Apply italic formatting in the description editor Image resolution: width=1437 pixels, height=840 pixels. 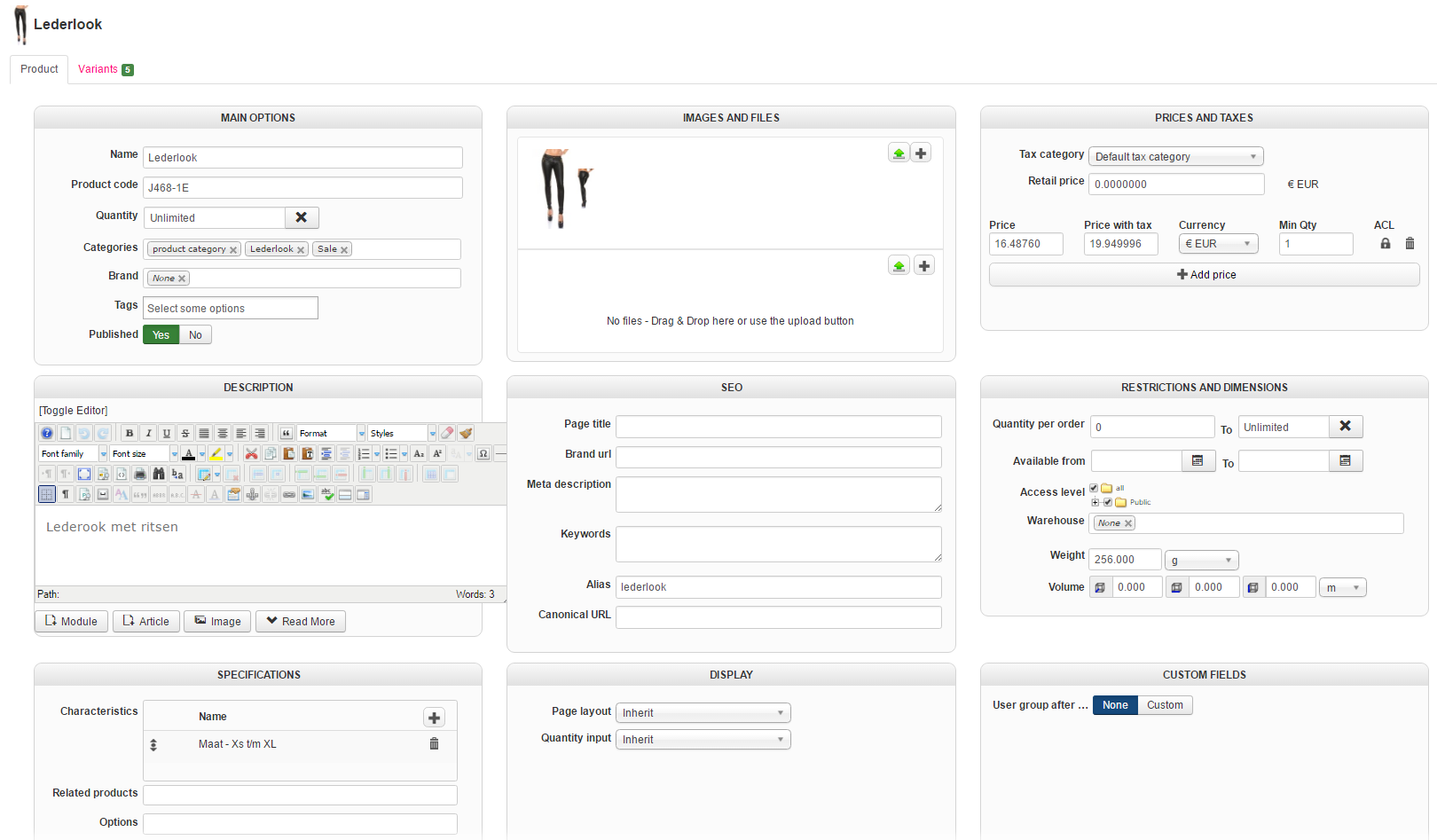[x=148, y=433]
